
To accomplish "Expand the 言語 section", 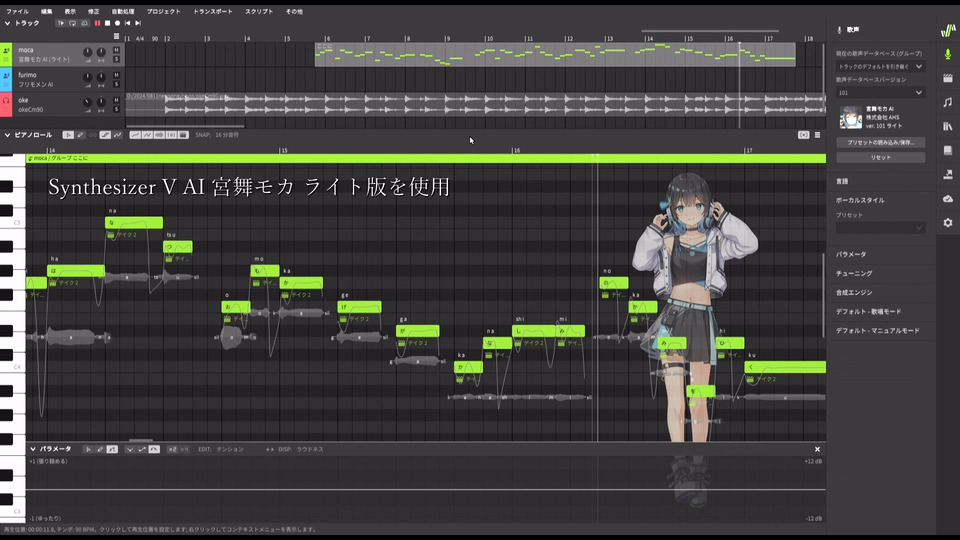I will tap(842, 181).
